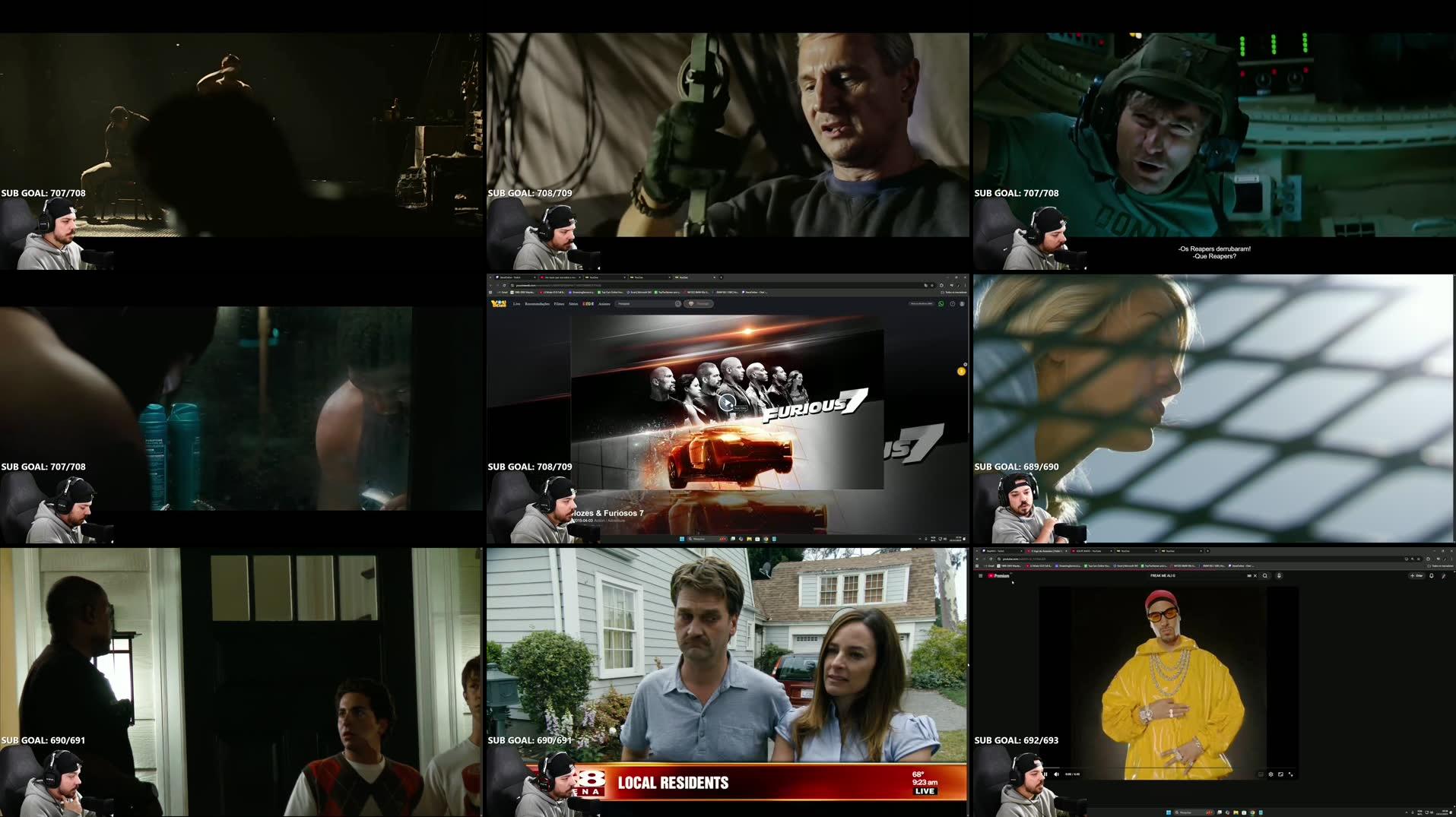Viewport: 1456px width, 817px height.
Task: Pause the Ali G YouTube video
Action: (1045, 774)
